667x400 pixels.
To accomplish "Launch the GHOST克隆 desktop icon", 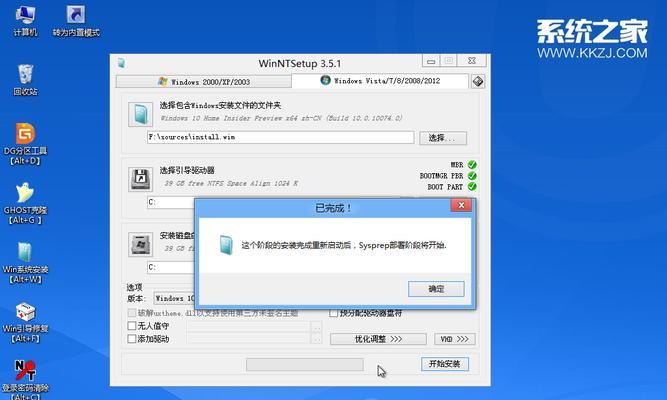I will click(26, 203).
